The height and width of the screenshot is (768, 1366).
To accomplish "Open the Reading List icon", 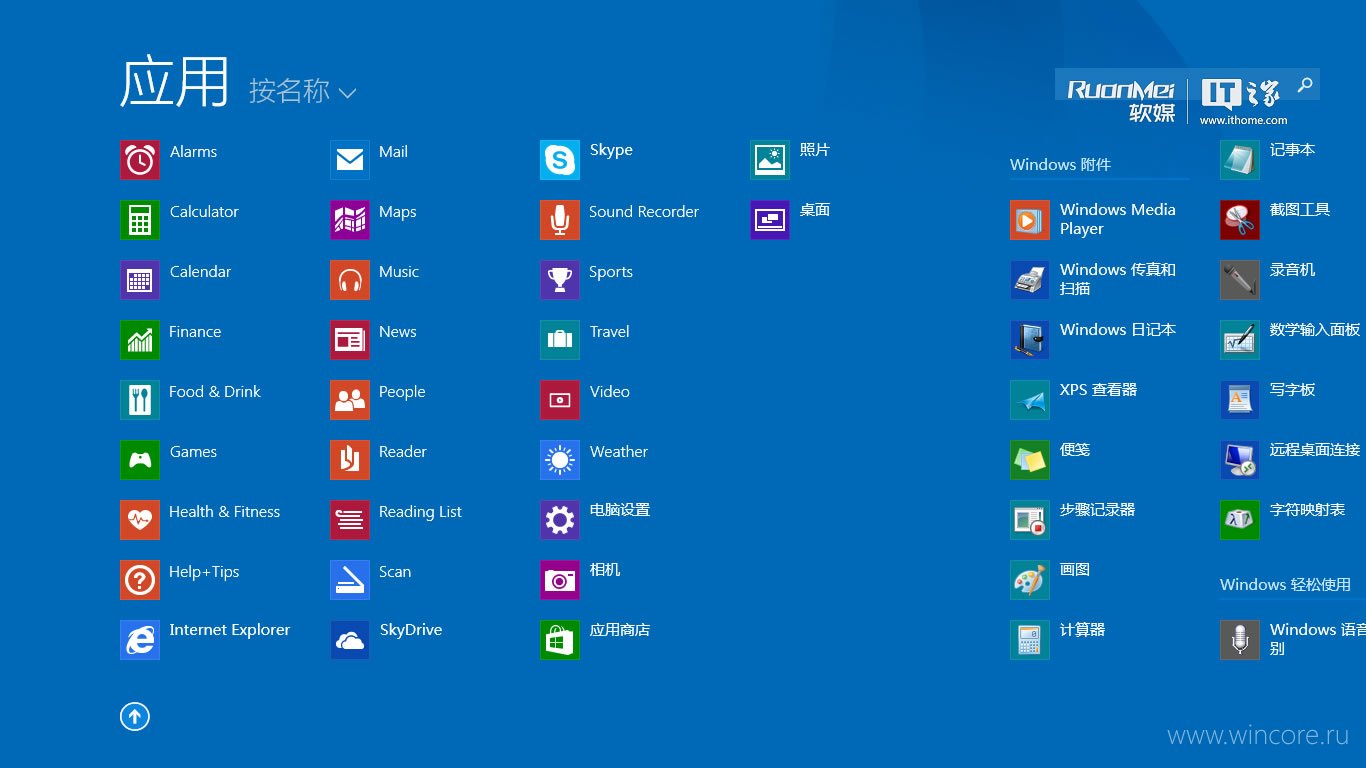I will tap(350, 520).
